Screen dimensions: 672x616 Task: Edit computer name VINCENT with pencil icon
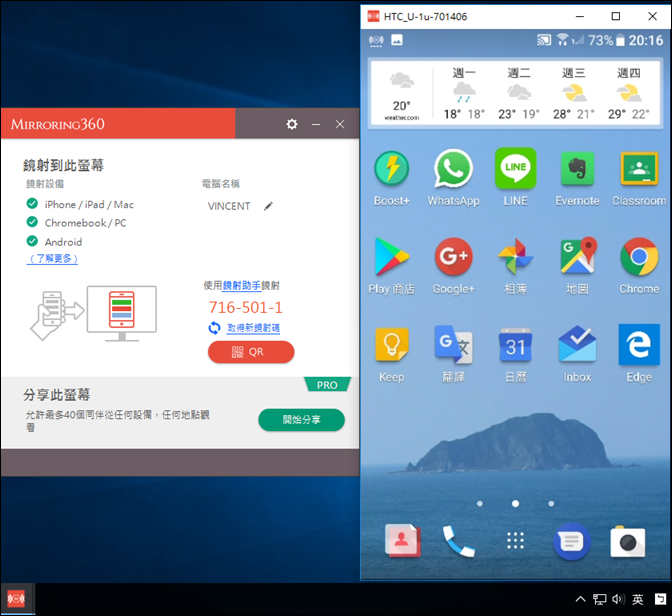click(268, 206)
